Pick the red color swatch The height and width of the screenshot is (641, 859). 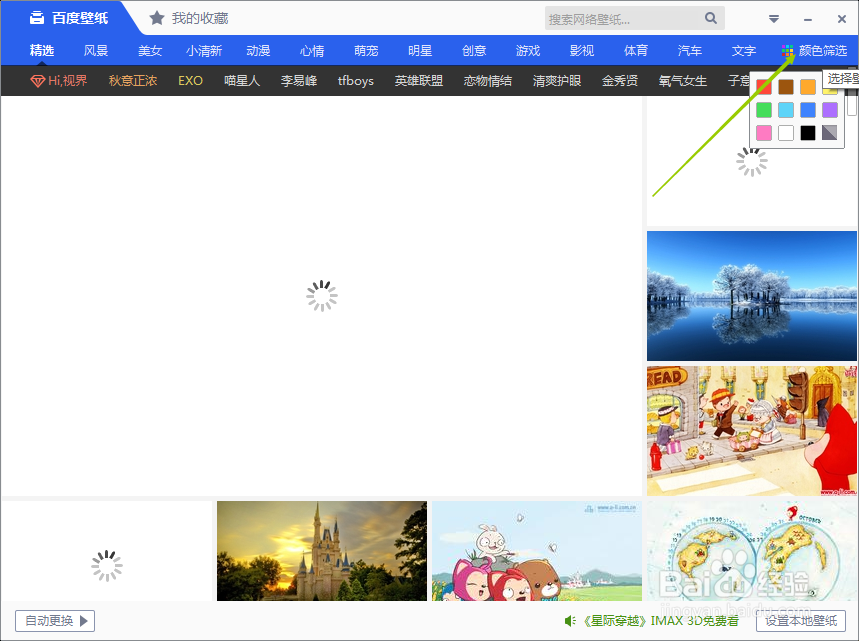(764, 87)
